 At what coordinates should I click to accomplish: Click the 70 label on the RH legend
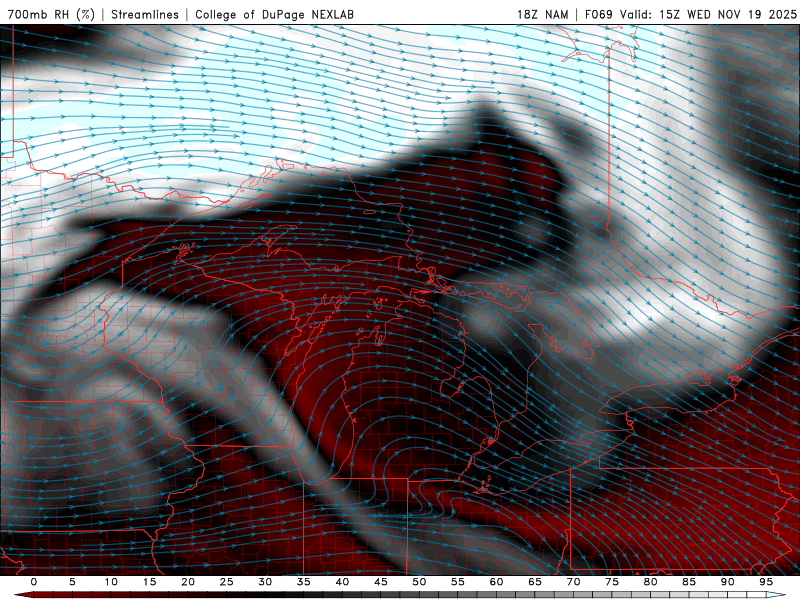(x=573, y=582)
